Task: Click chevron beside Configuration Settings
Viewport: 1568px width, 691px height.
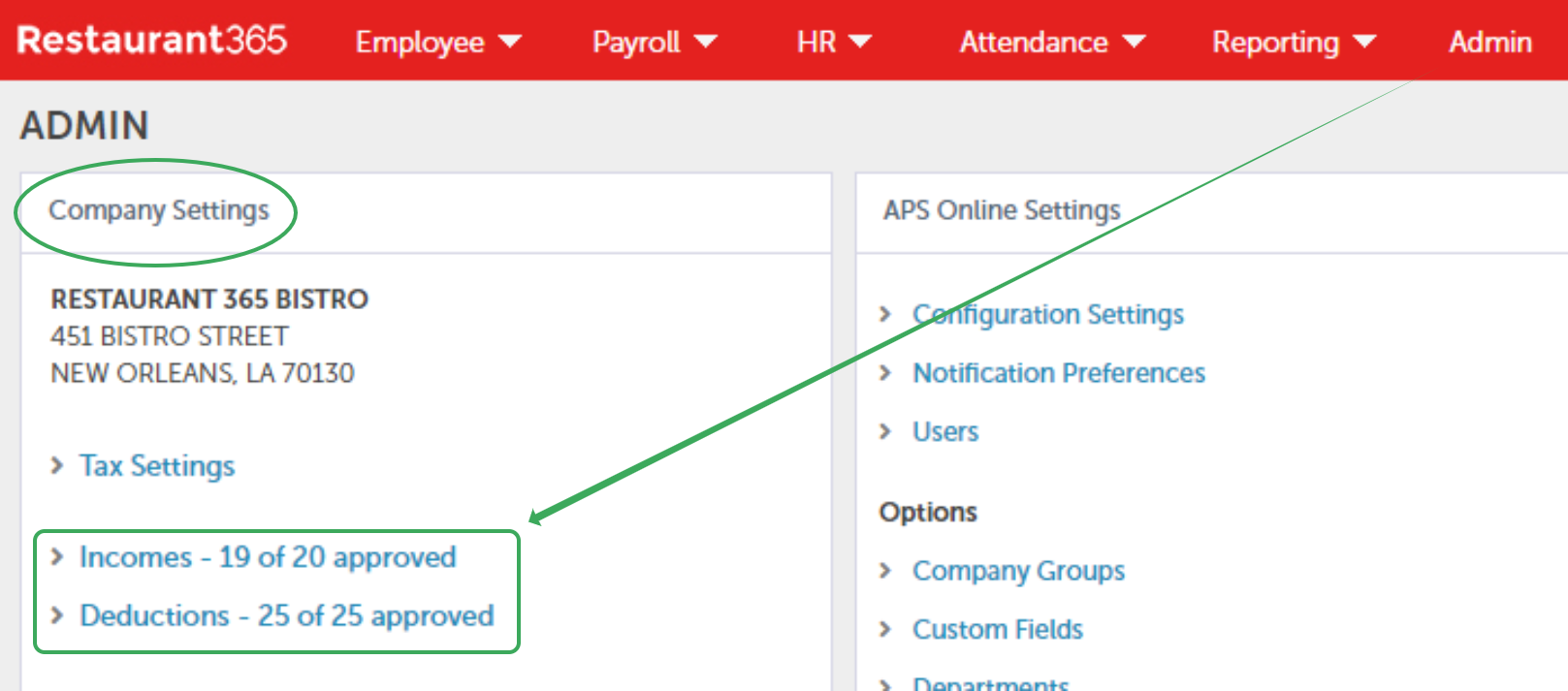Action: tap(884, 314)
